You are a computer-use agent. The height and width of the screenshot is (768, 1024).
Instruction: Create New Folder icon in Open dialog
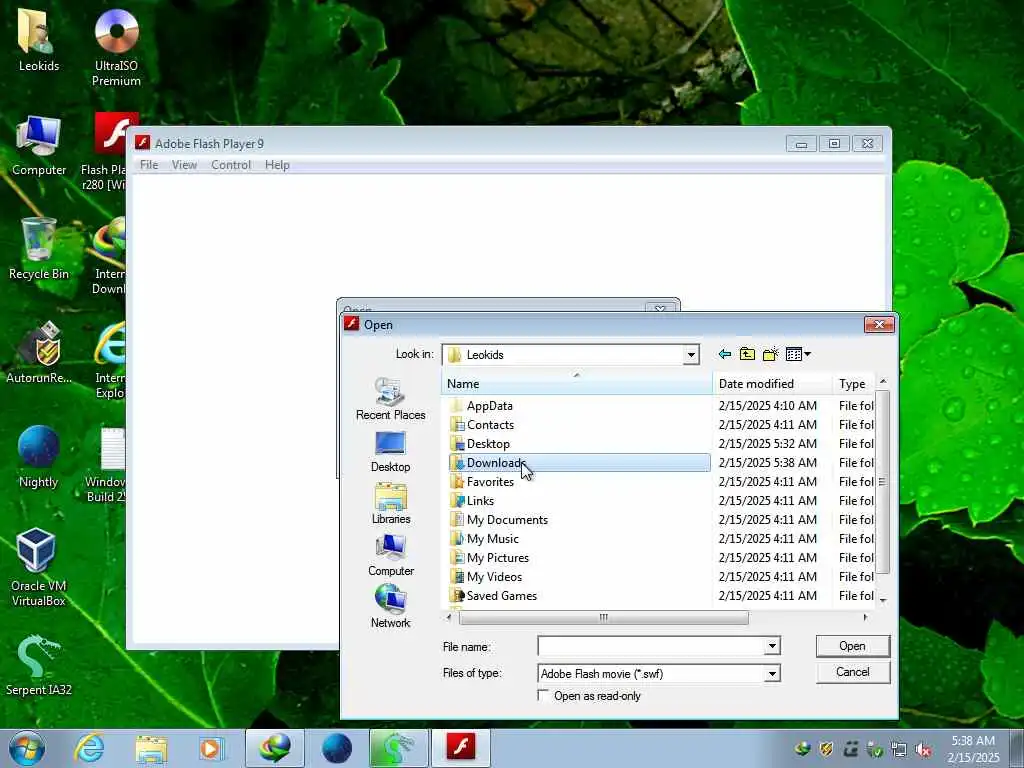(771, 354)
